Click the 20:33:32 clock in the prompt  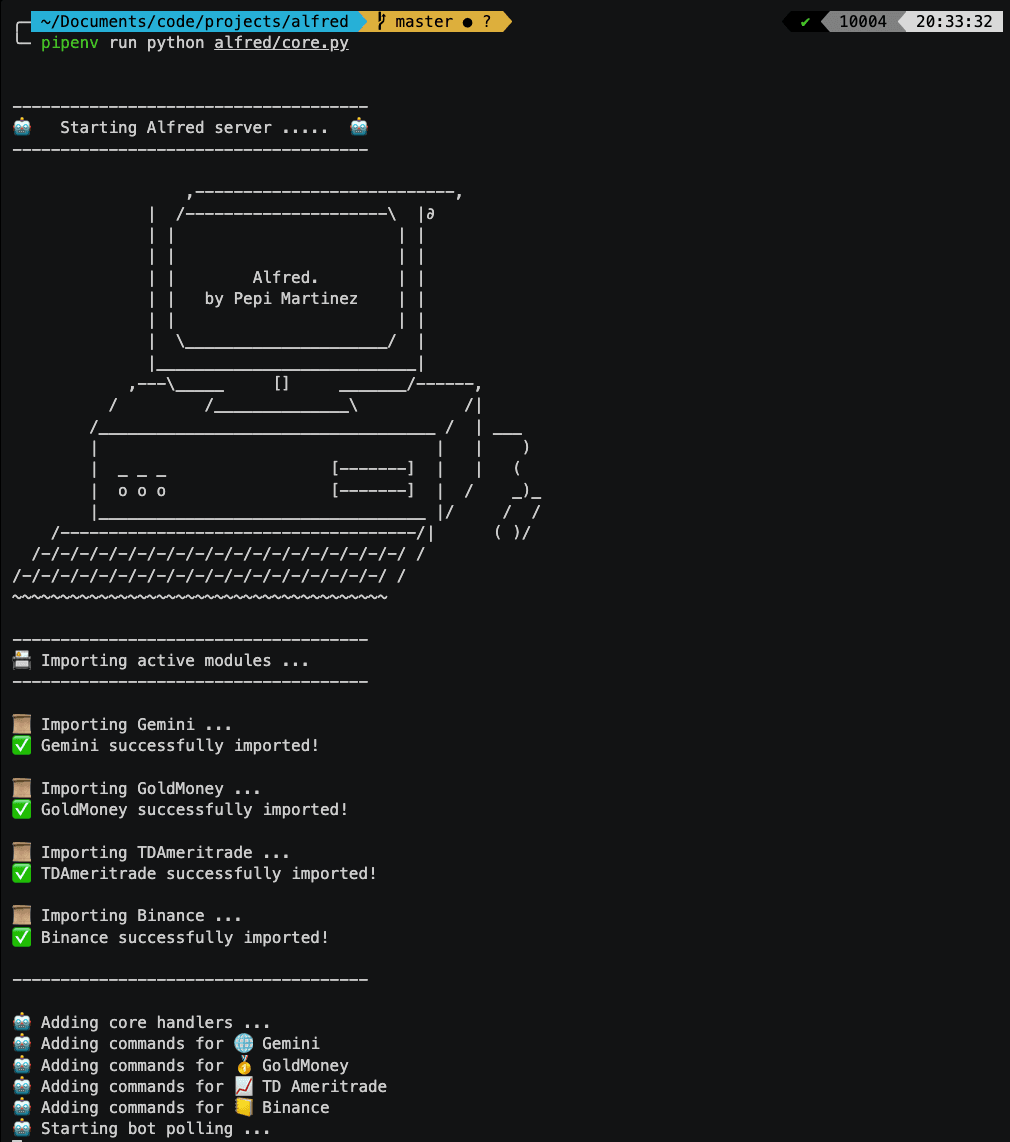point(953,22)
